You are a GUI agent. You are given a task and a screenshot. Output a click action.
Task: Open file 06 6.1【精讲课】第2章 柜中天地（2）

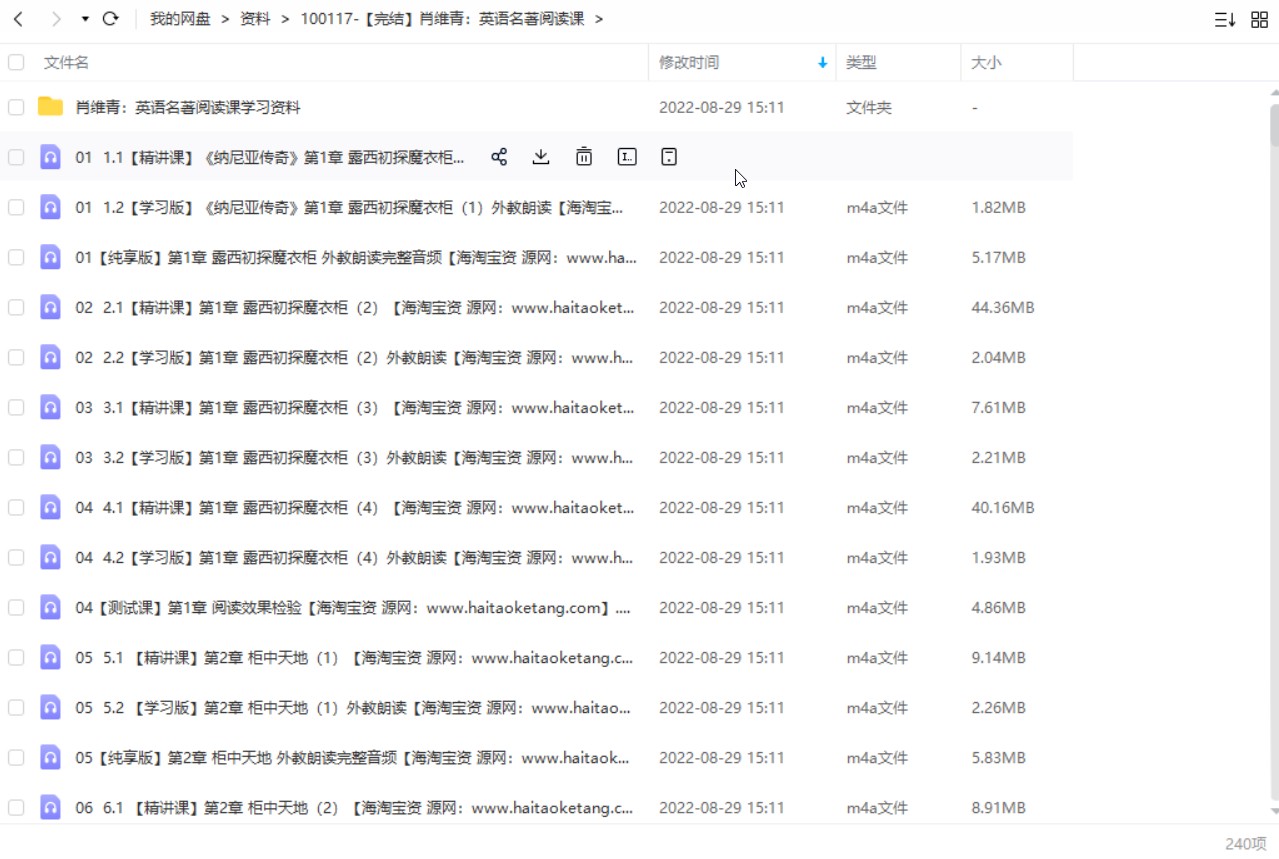(x=355, y=807)
